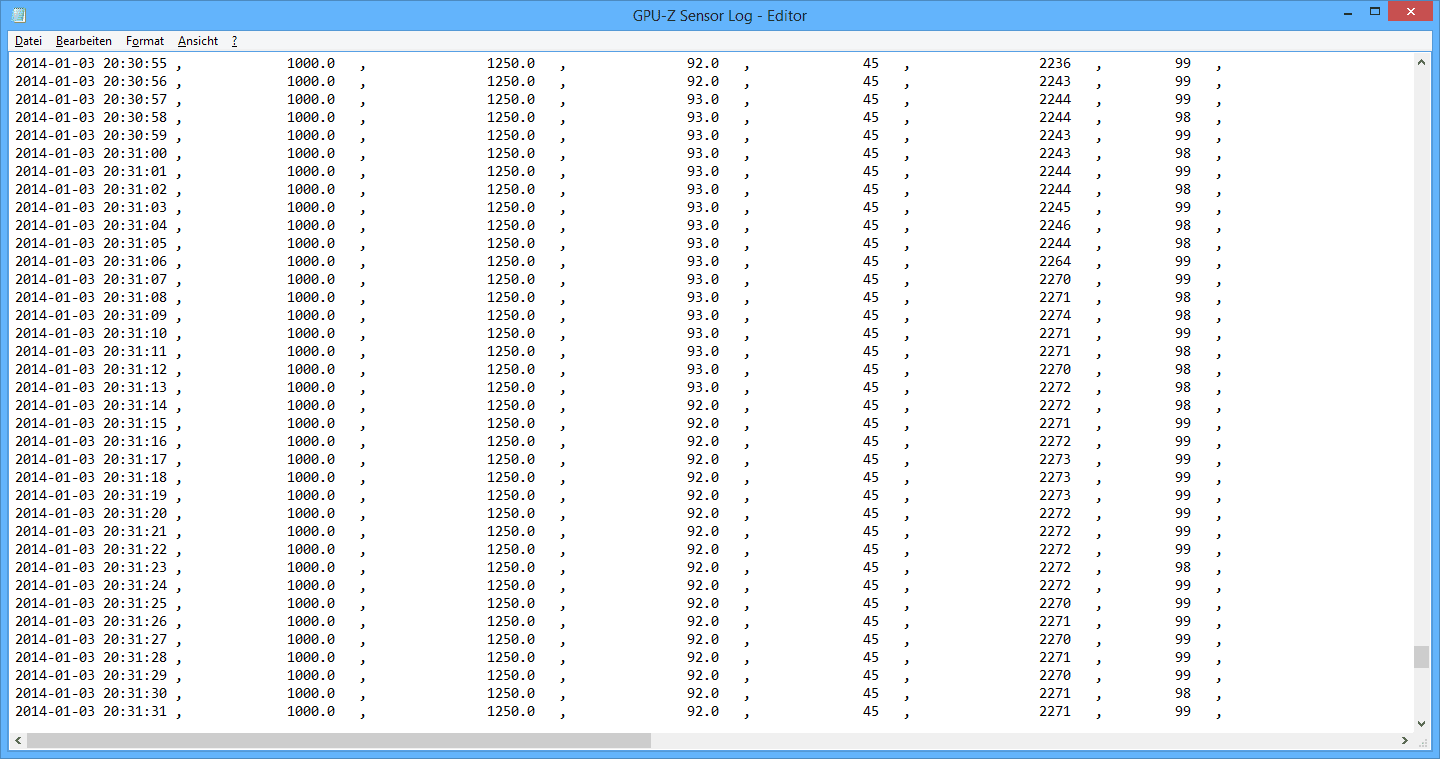Minimize the Editor window
This screenshot has width=1440, height=759.
coord(1346,12)
